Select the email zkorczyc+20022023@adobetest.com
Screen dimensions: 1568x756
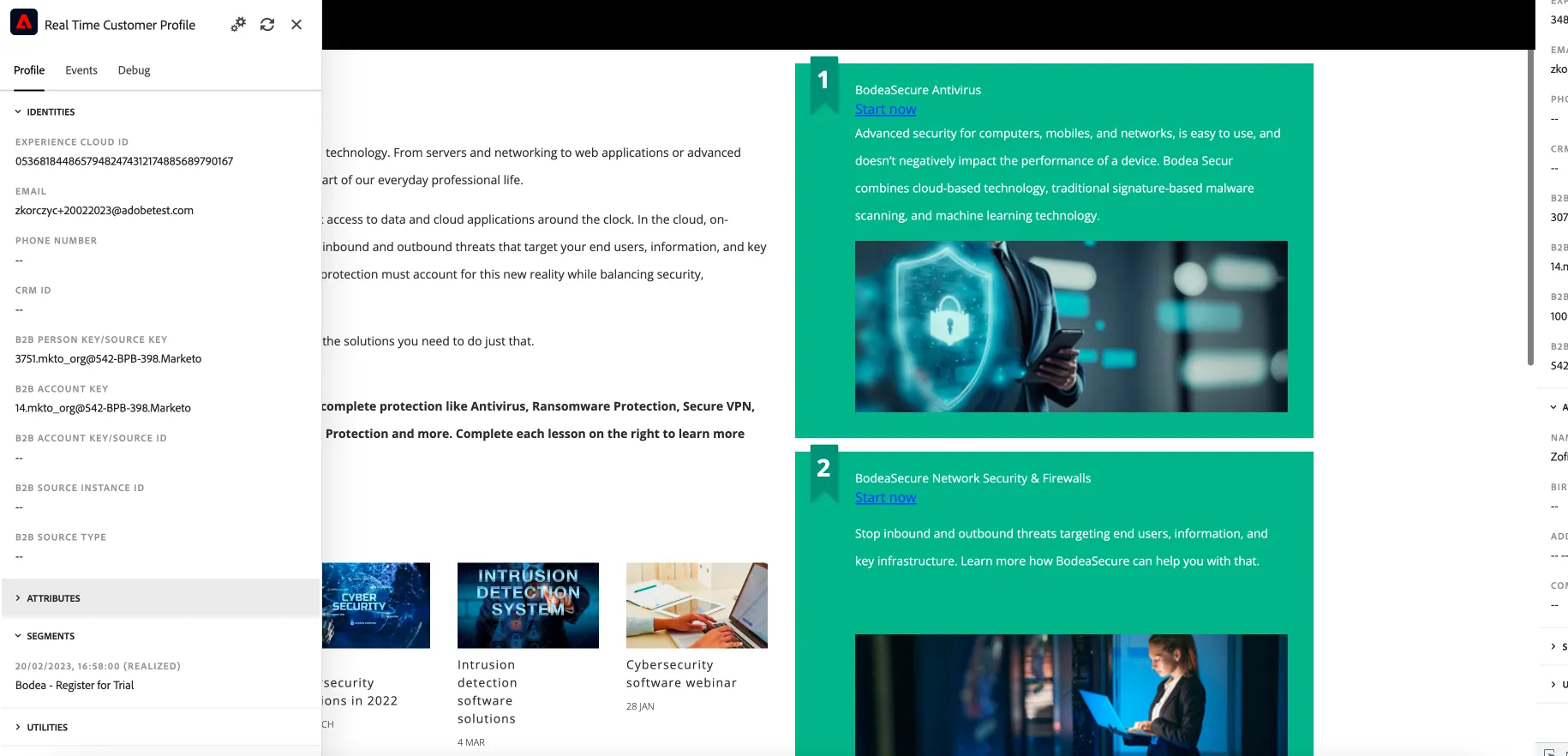coord(105,211)
